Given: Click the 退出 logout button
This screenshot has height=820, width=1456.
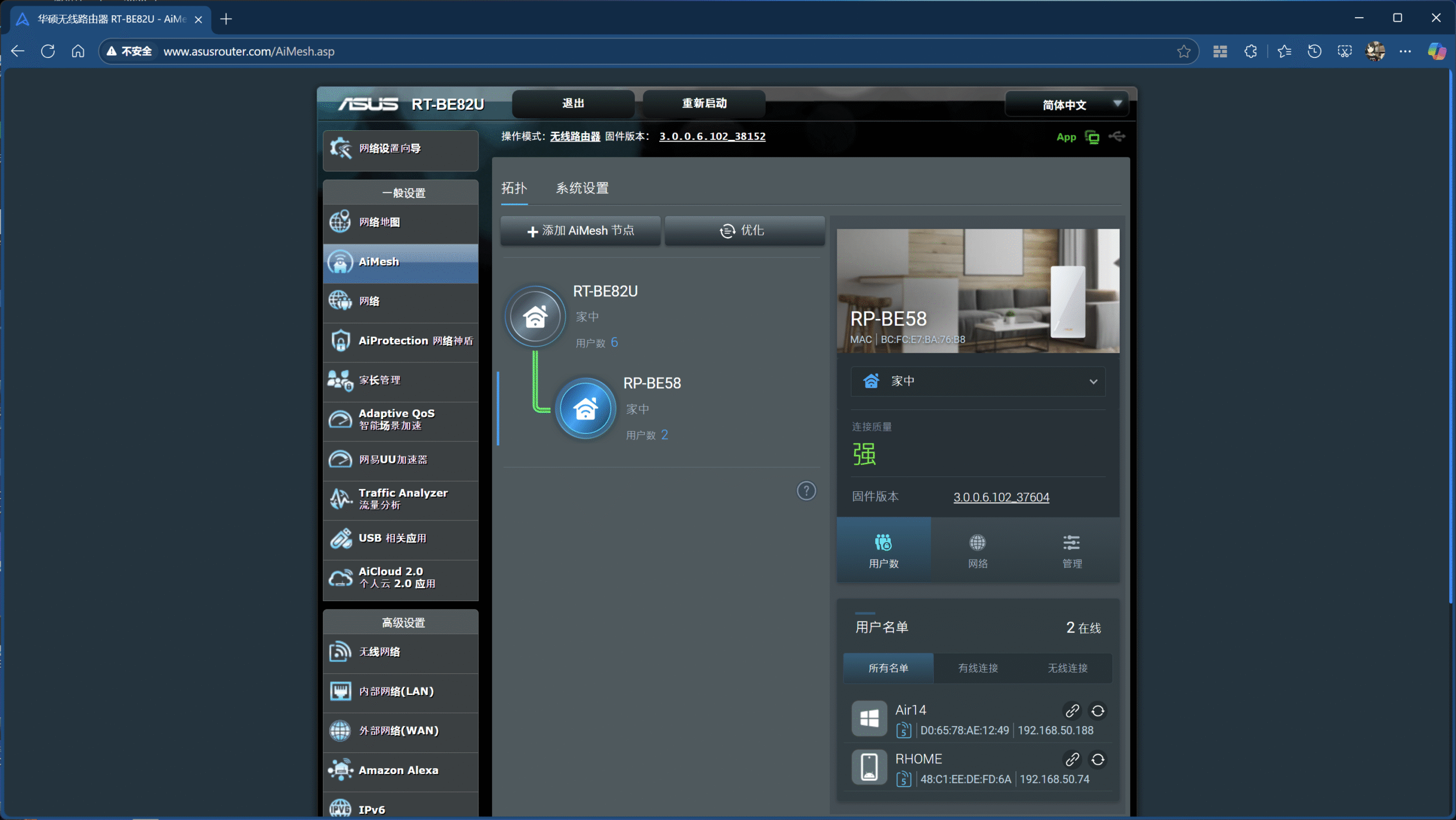Looking at the screenshot, I should (573, 103).
